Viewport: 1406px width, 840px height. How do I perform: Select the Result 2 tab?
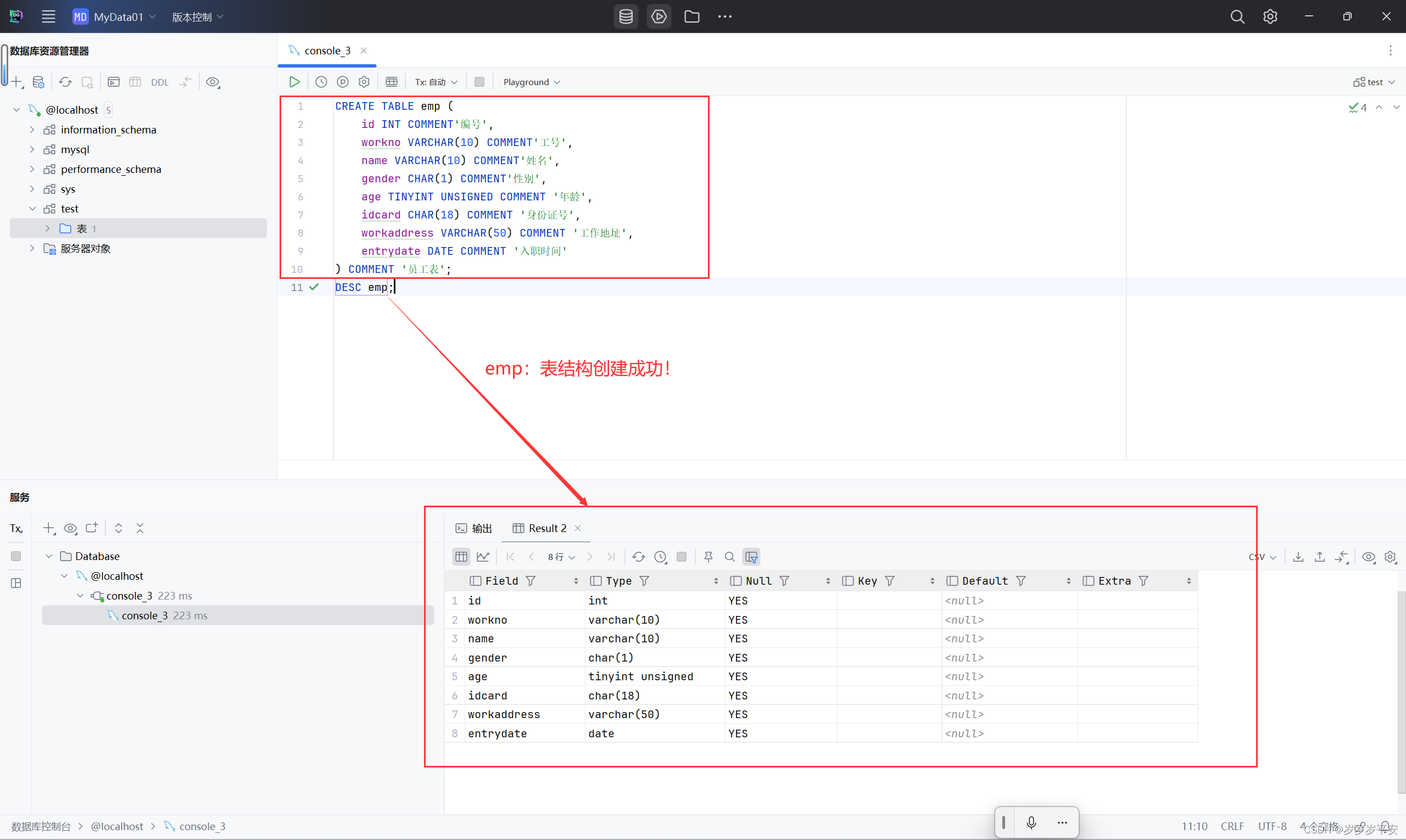pos(540,528)
